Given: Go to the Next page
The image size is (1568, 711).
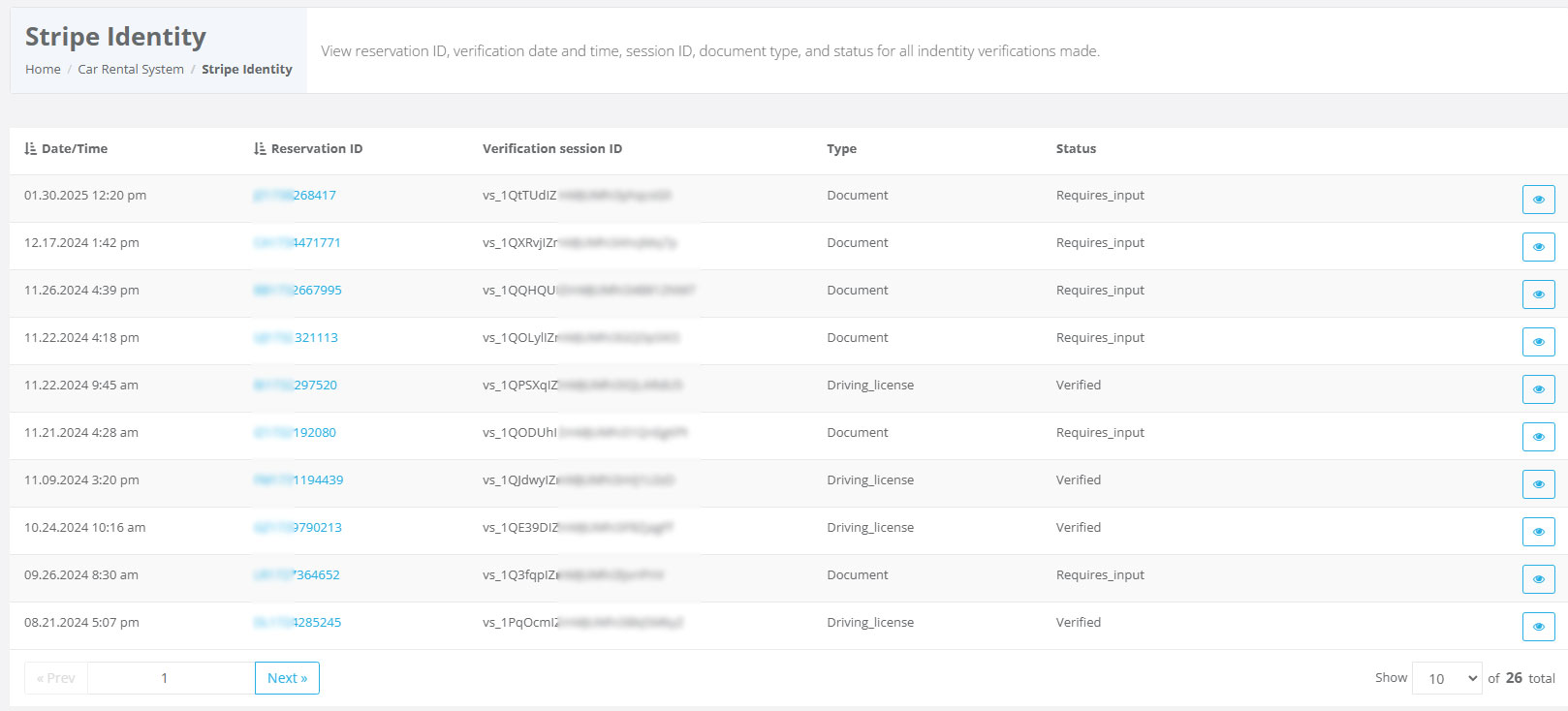Looking at the screenshot, I should coord(287,678).
